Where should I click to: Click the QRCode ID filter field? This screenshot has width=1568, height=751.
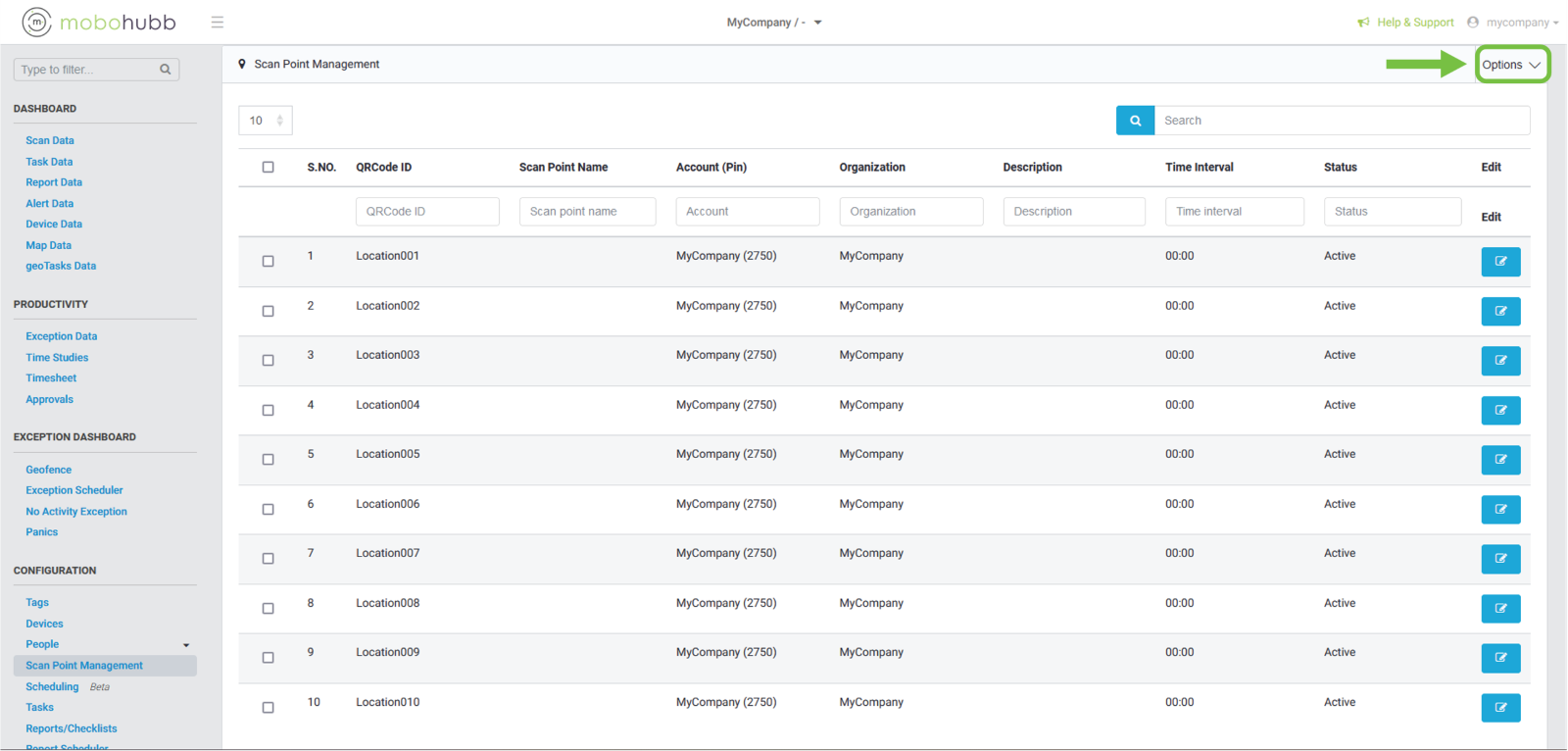[x=427, y=212]
